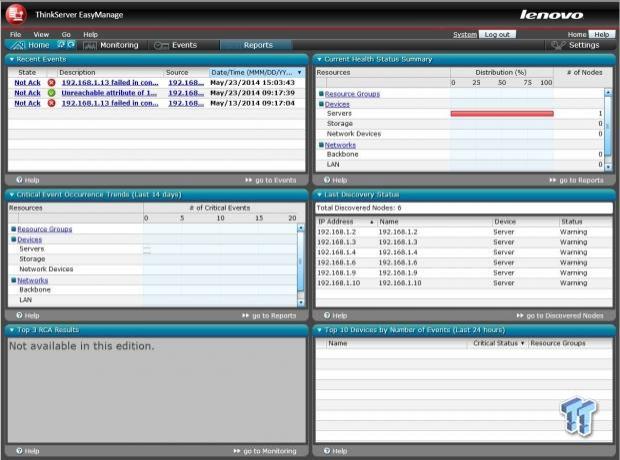Select the 192.168.1.2 IP address cell
This screenshot has width=620, height=460.
pyautogui.click(x=336, y=232)
